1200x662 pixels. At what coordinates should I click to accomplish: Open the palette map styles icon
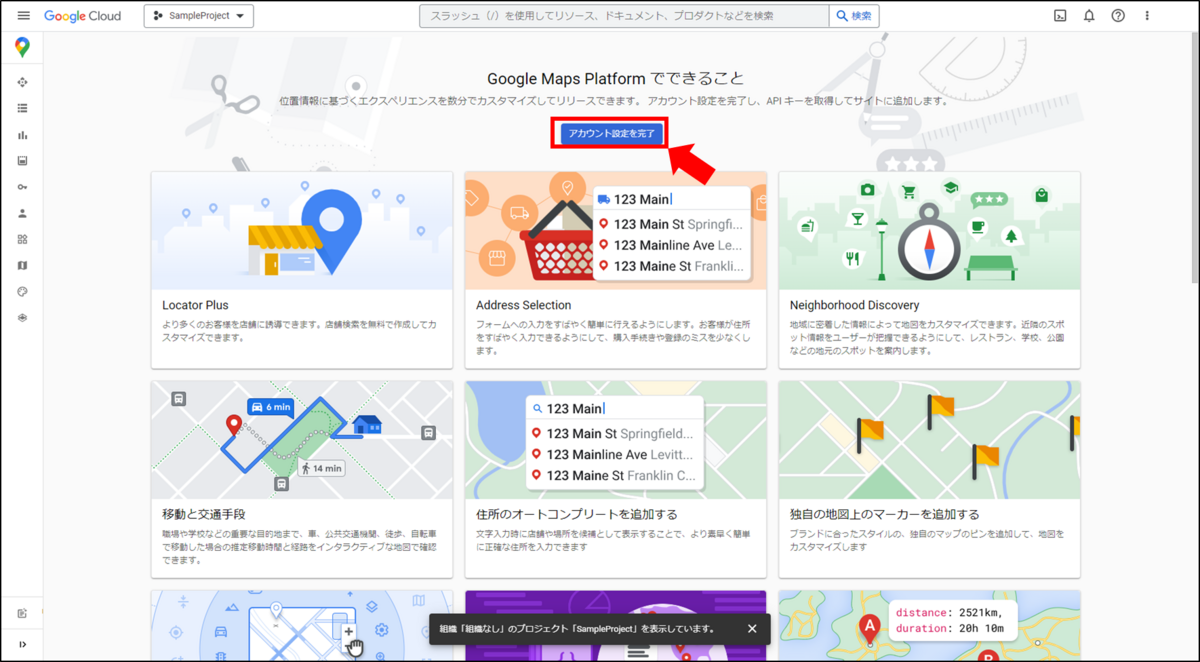(22, 291)
